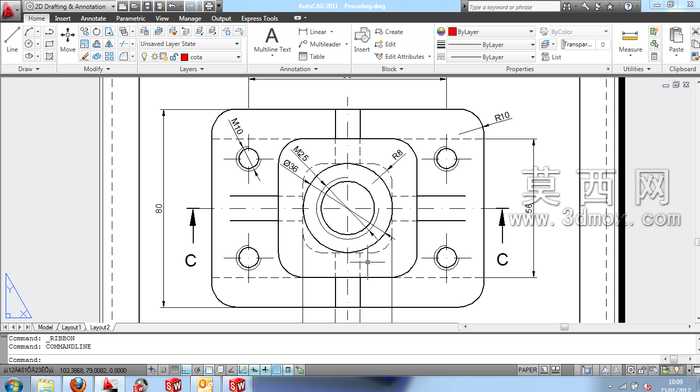Open the Unsaved Layer State dropdown
The image size is (700, 392).
tap(190, 44)
